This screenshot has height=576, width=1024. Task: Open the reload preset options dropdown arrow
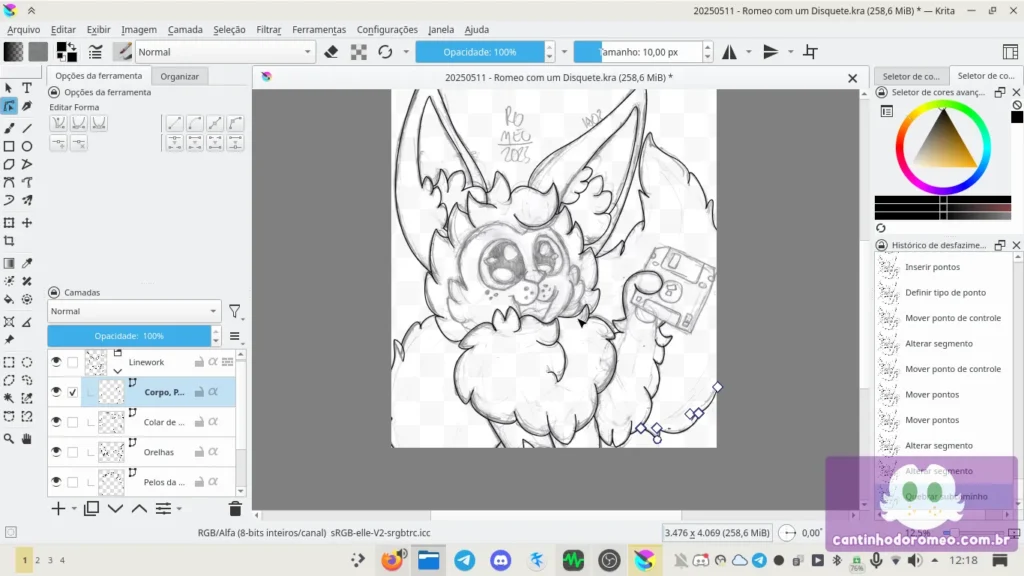(406, 52)
